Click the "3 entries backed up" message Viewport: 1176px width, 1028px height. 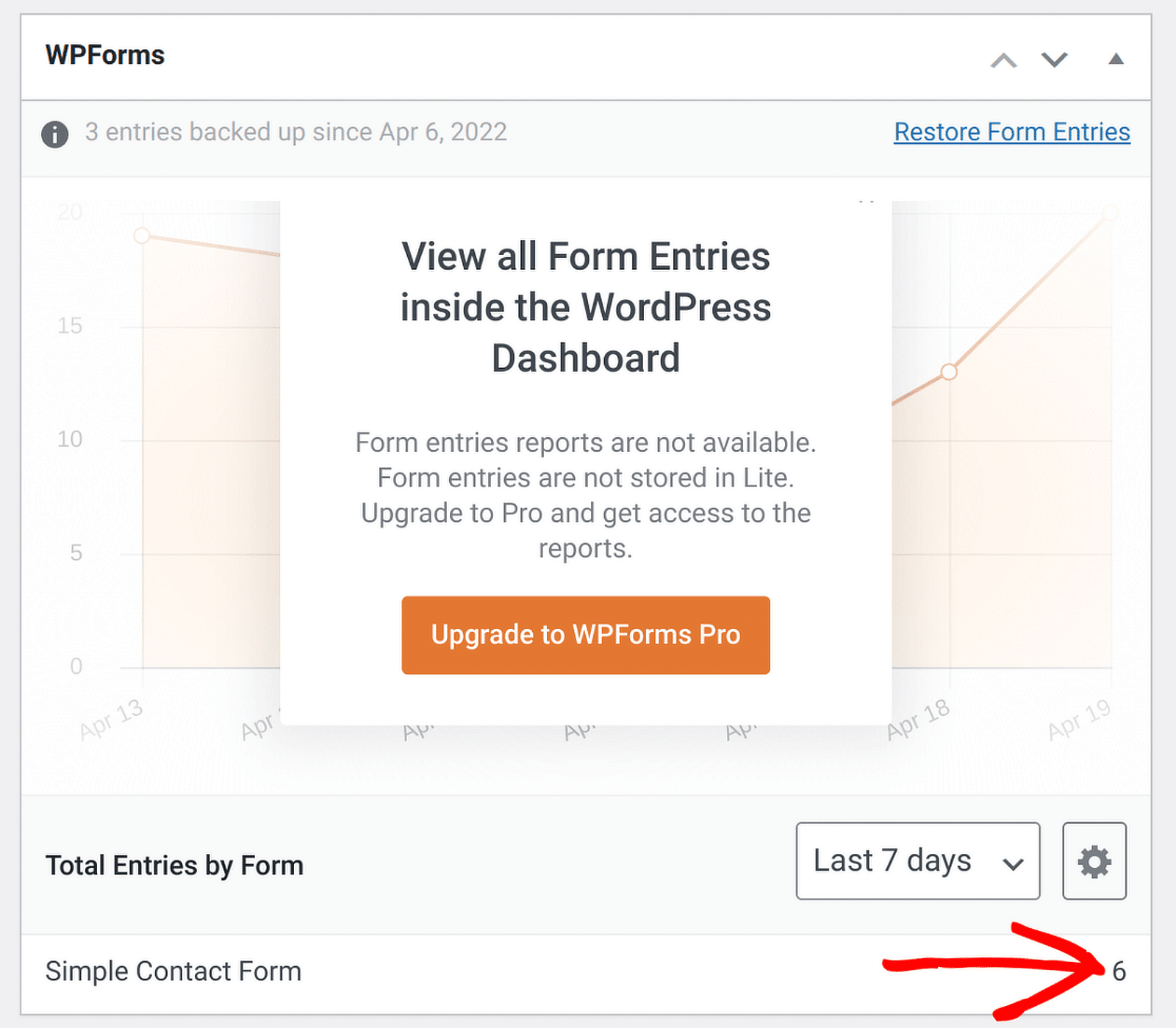(296, 132)
